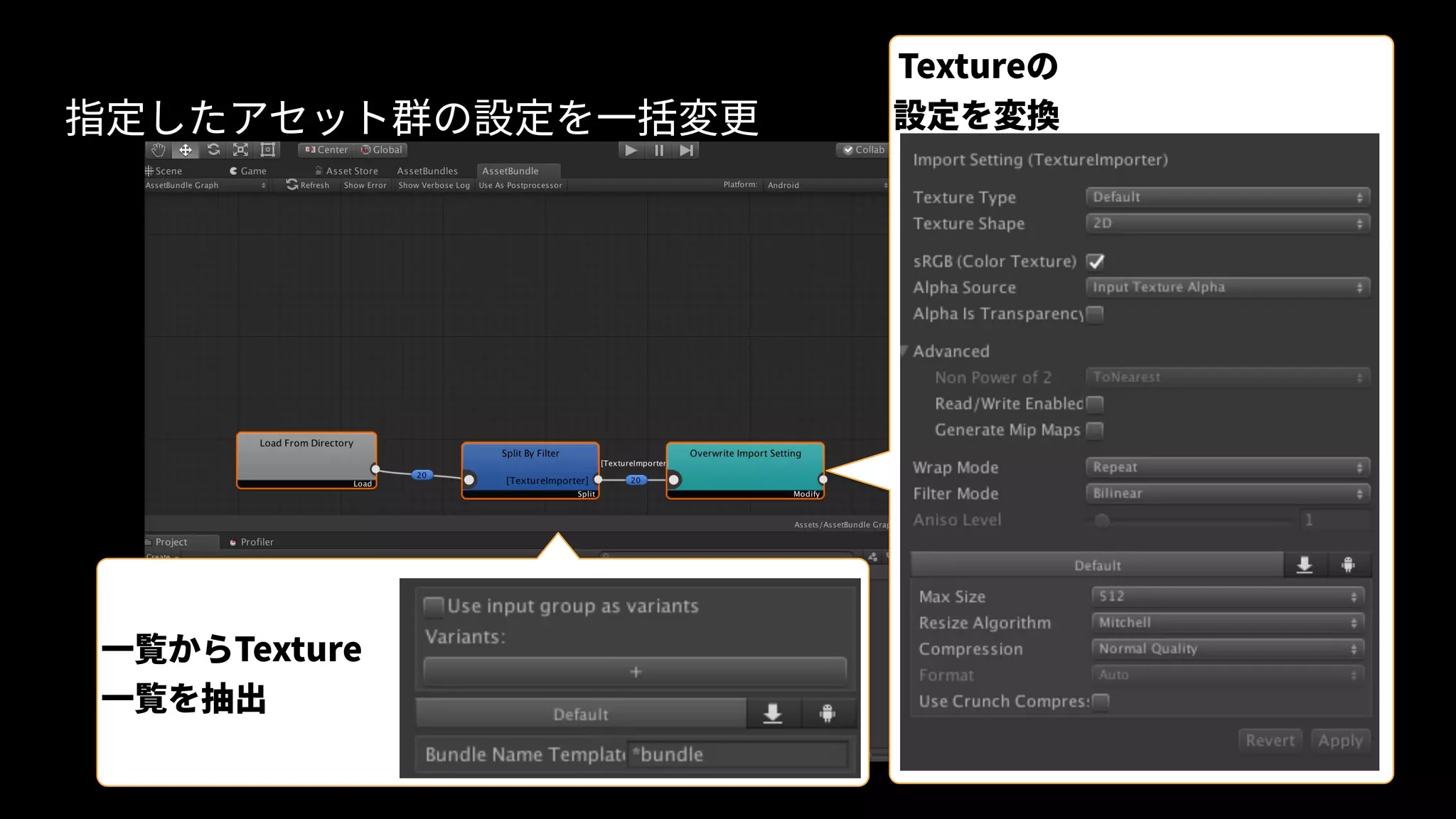Select the Hand tool in toolbar
1456x819 pixels.
coord(159,150)
